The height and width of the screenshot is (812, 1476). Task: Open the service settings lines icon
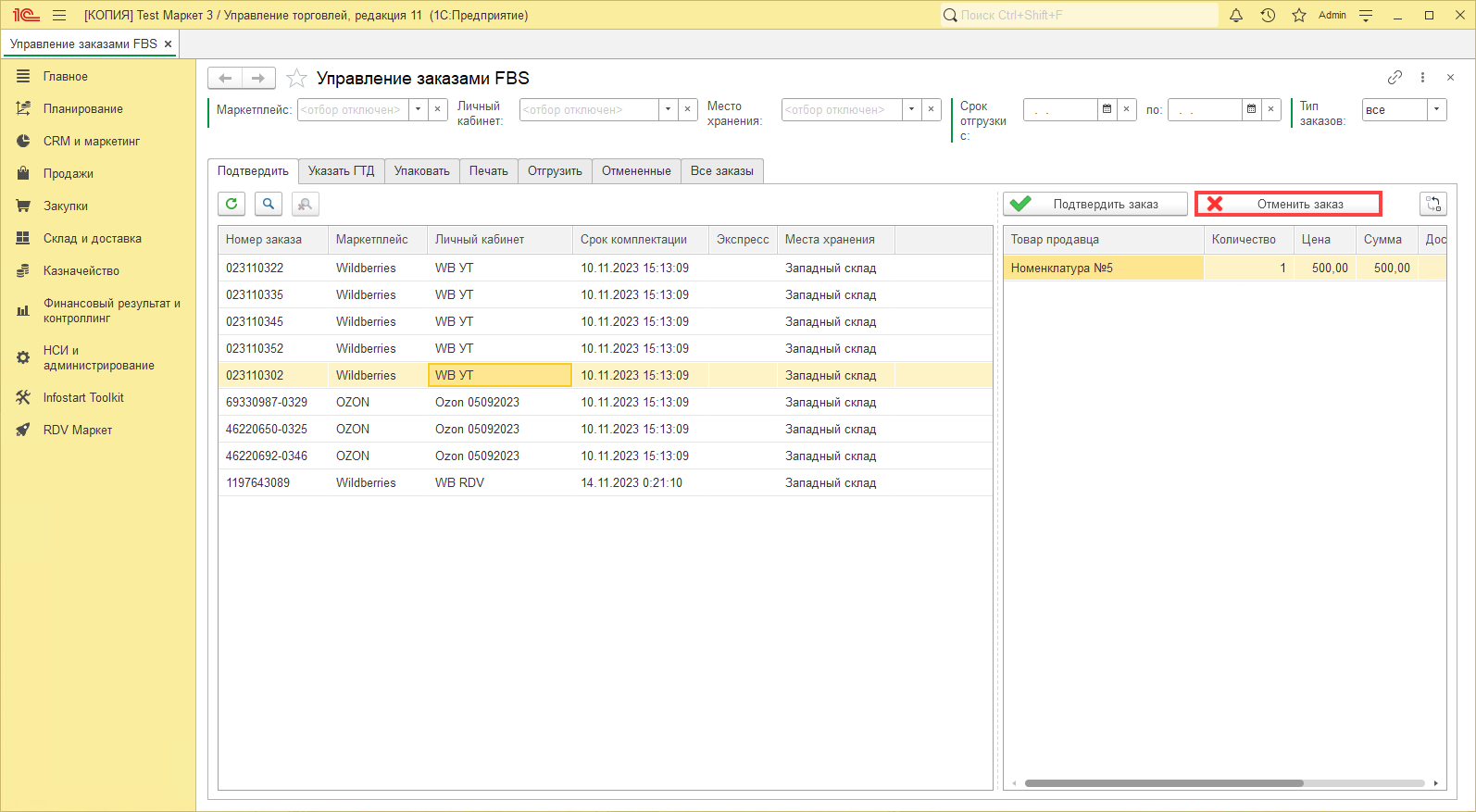(1366, 15)
